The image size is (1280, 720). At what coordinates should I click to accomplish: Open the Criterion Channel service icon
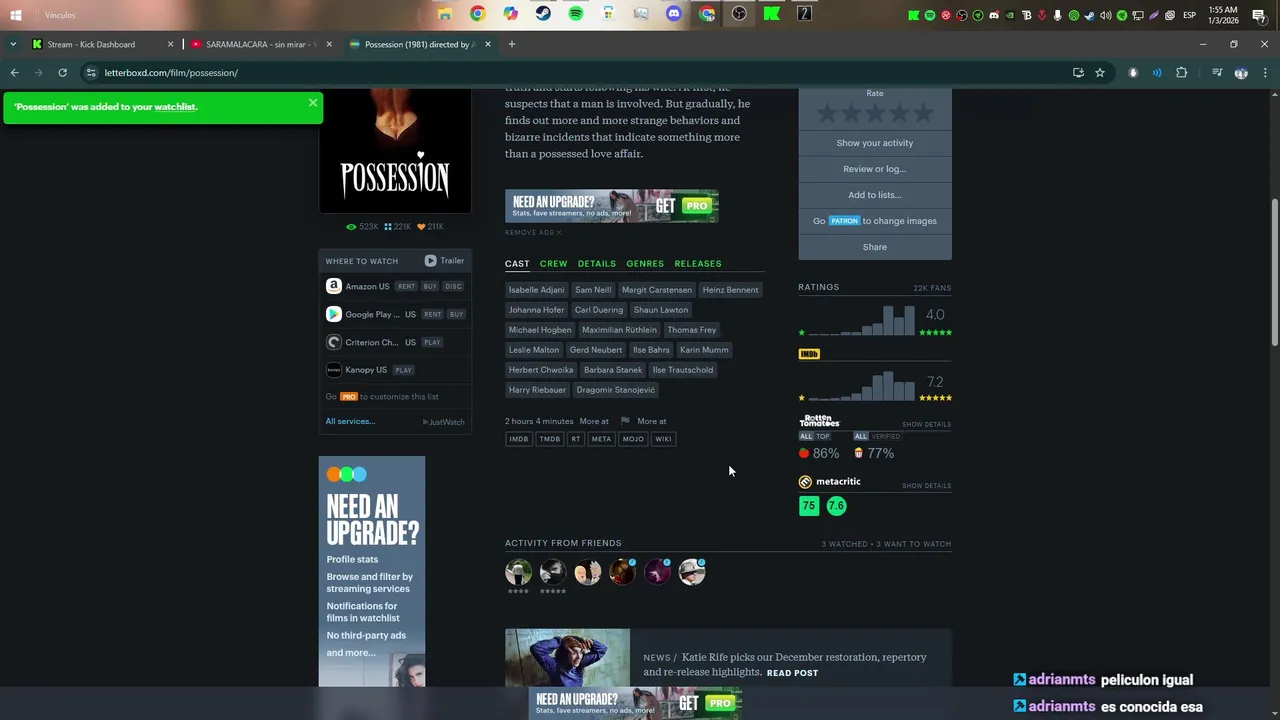tap(334, 342)
